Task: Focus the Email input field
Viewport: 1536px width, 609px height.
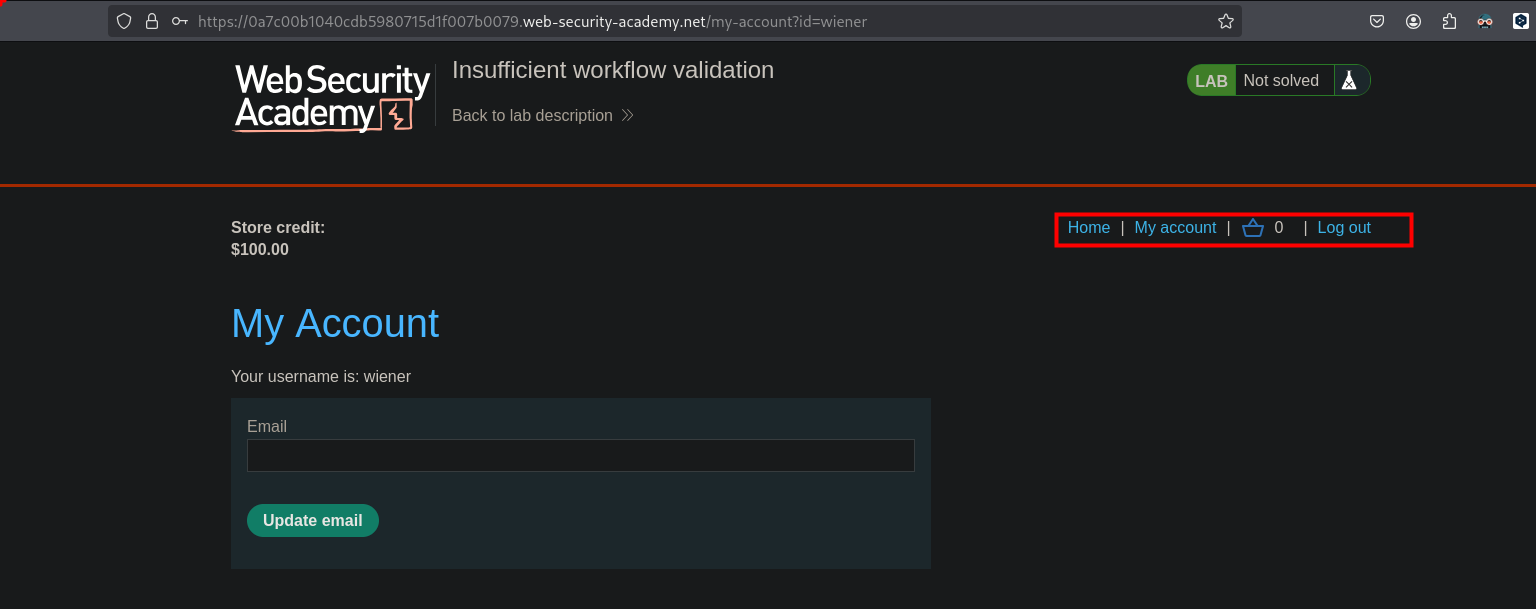Action: tap(580, 456)
